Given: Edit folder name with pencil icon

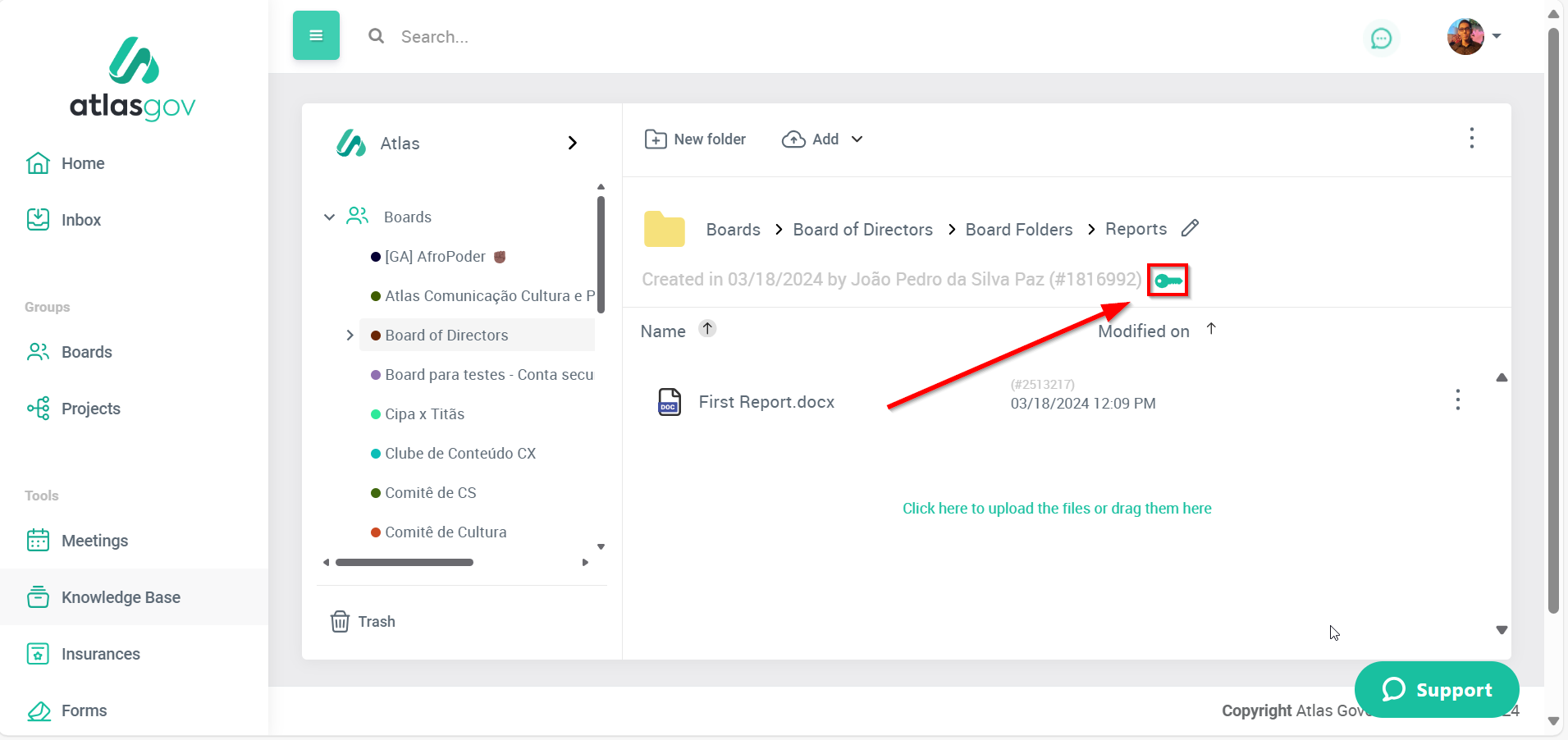Looking at the screenshot, I should 1190,228.
